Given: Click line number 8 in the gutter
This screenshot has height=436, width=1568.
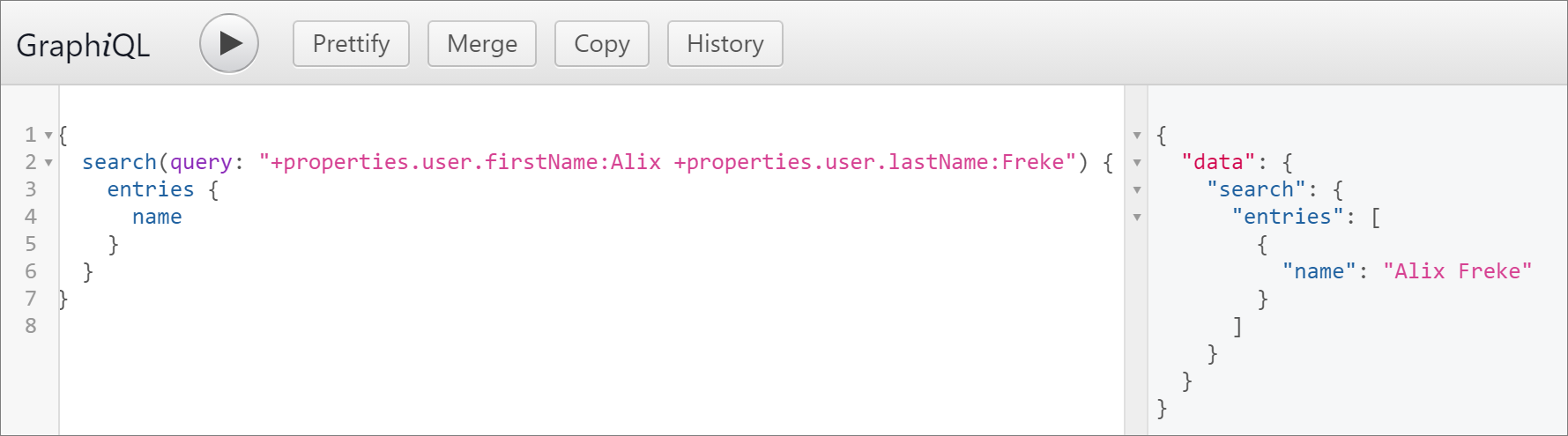Looking at the screenshot, I should pyautogui.click(x=31, y=326).
